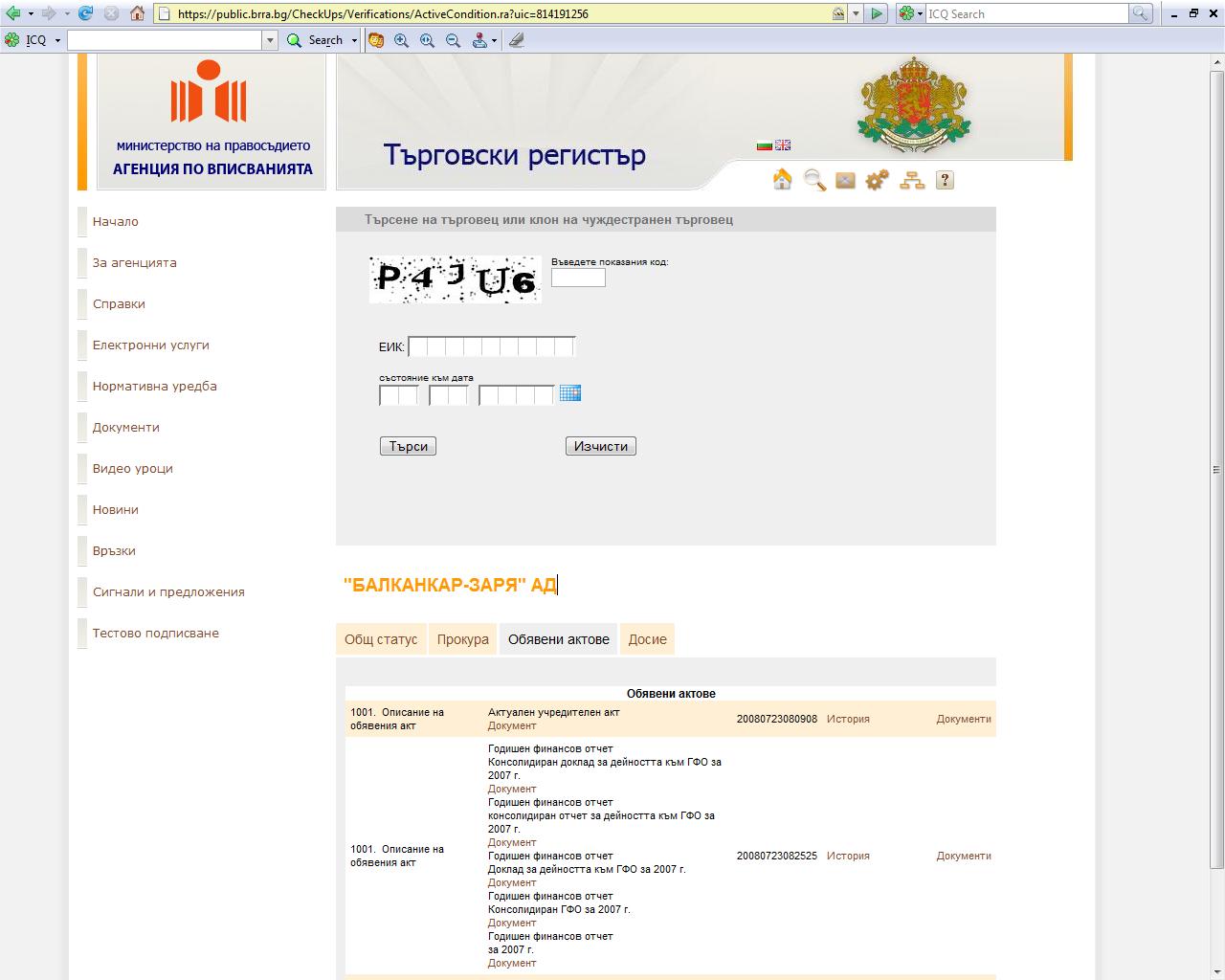Viewport: 1225px width, 980px height.
Task: Open Начало in the left menu
Action: [x=116, y=221]
